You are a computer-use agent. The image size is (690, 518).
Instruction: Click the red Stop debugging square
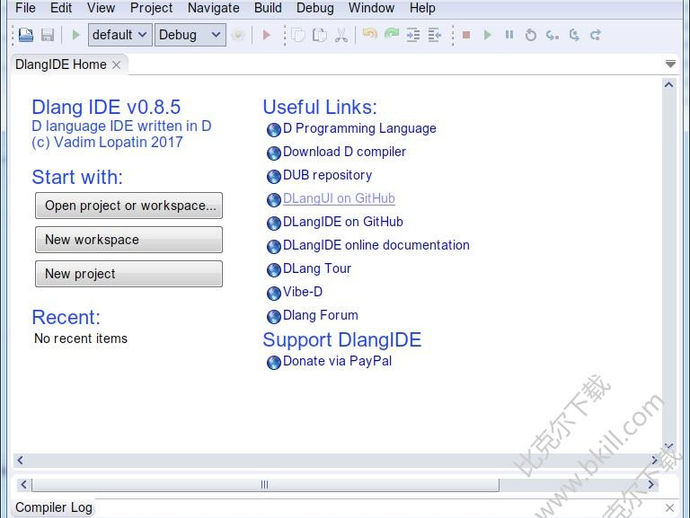466,35
